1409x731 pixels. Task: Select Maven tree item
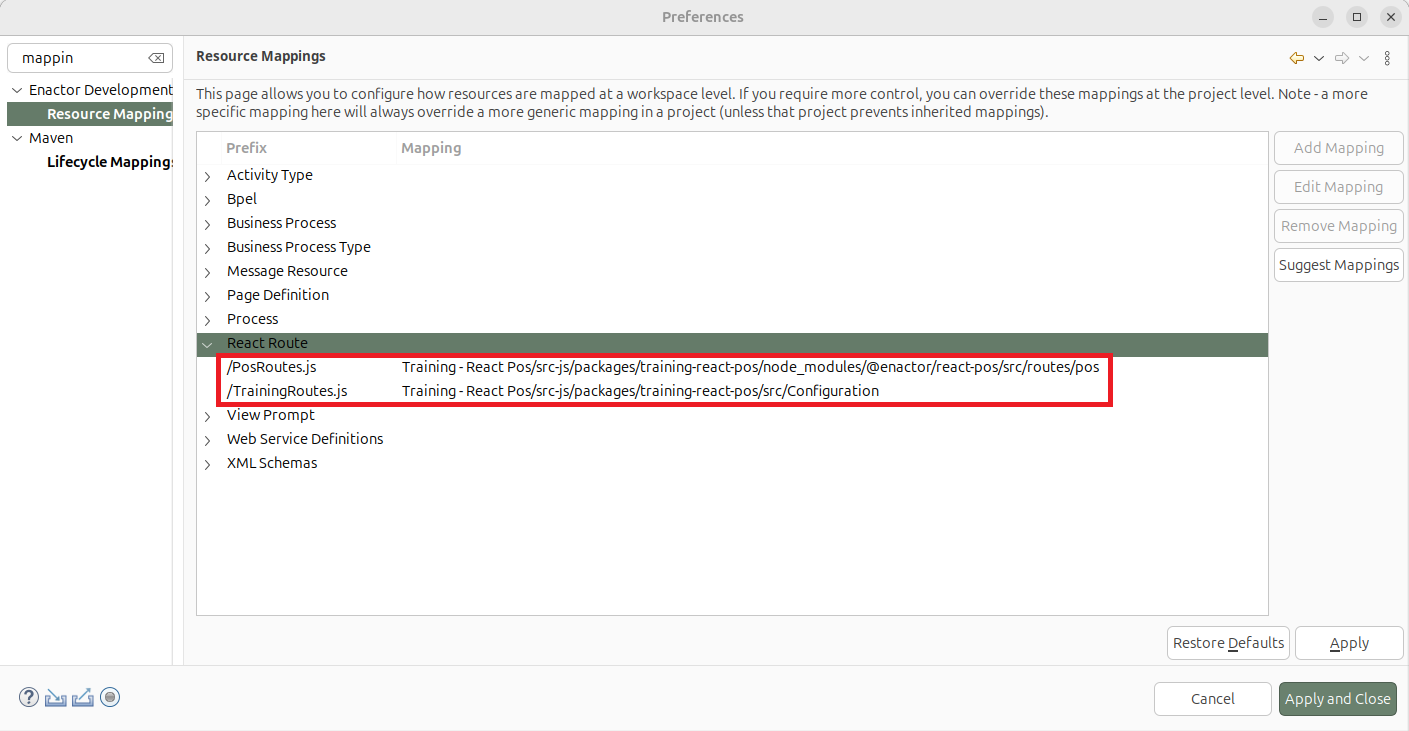[x=51, y=138]
